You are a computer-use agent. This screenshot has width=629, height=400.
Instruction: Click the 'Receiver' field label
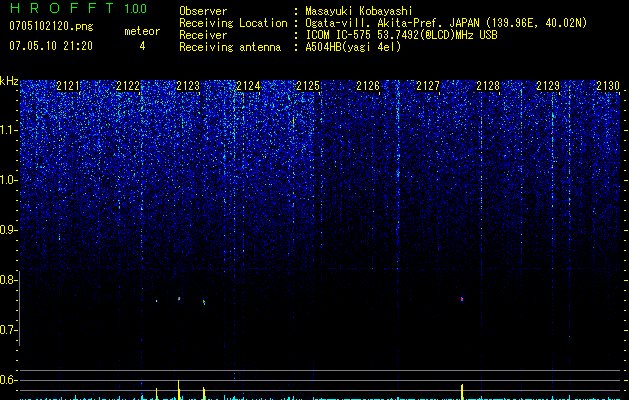pyautogui.click(x=203, y=35)
